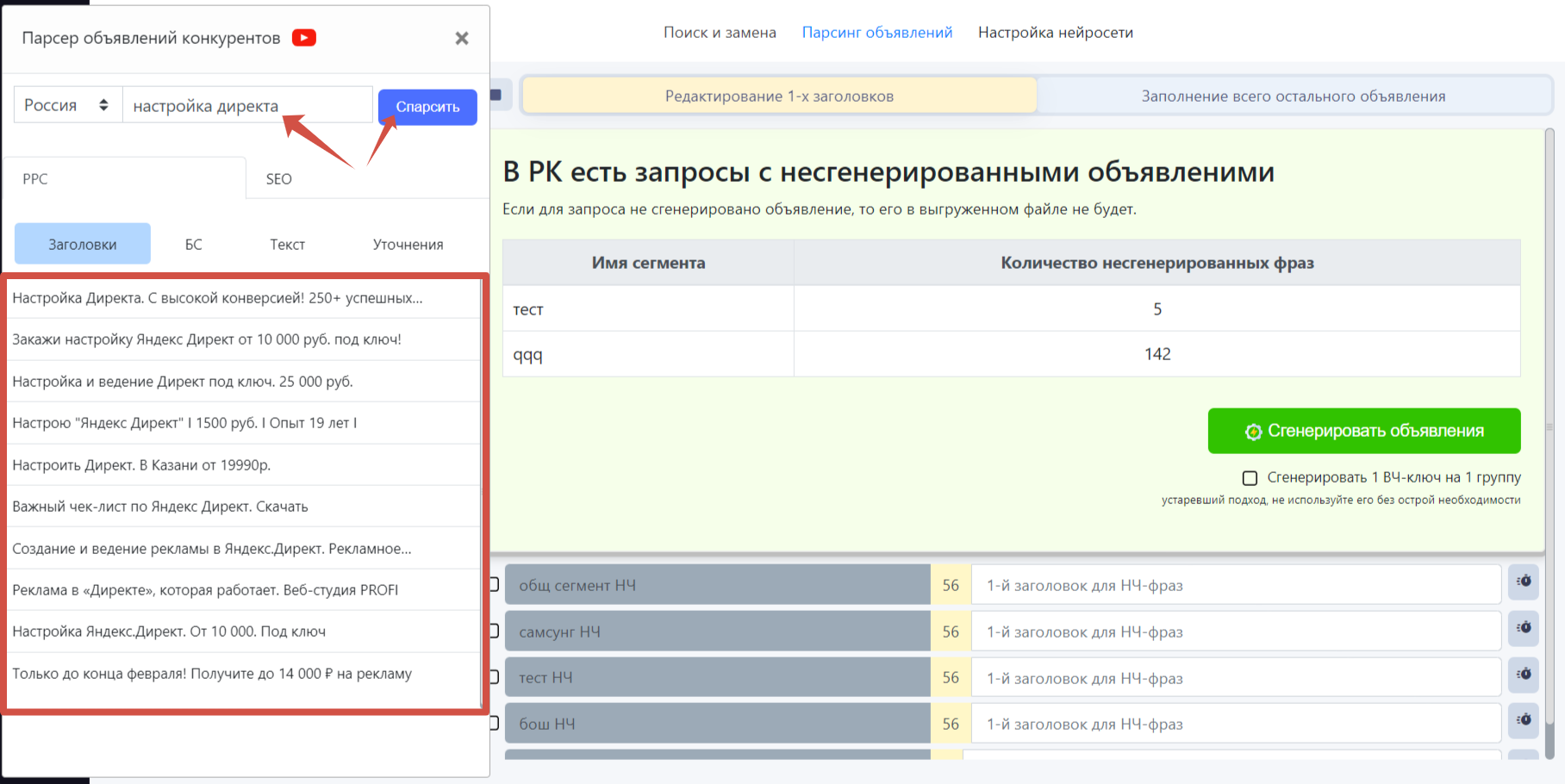Click the generate icon in 'тест НЧ' row

1524,674
